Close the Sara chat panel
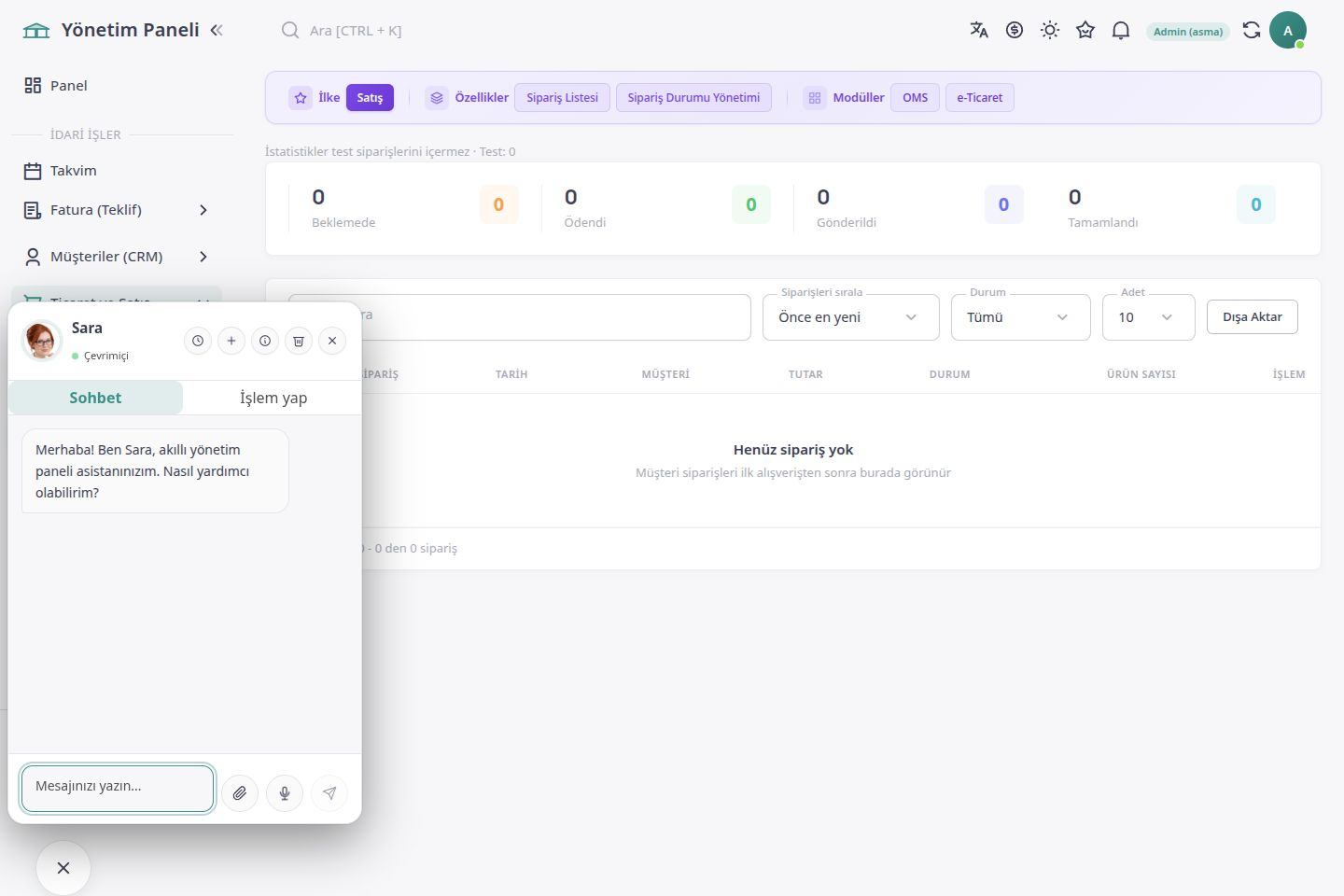The width and height of the screenshot is (1344, 896). tap(332, 341)
